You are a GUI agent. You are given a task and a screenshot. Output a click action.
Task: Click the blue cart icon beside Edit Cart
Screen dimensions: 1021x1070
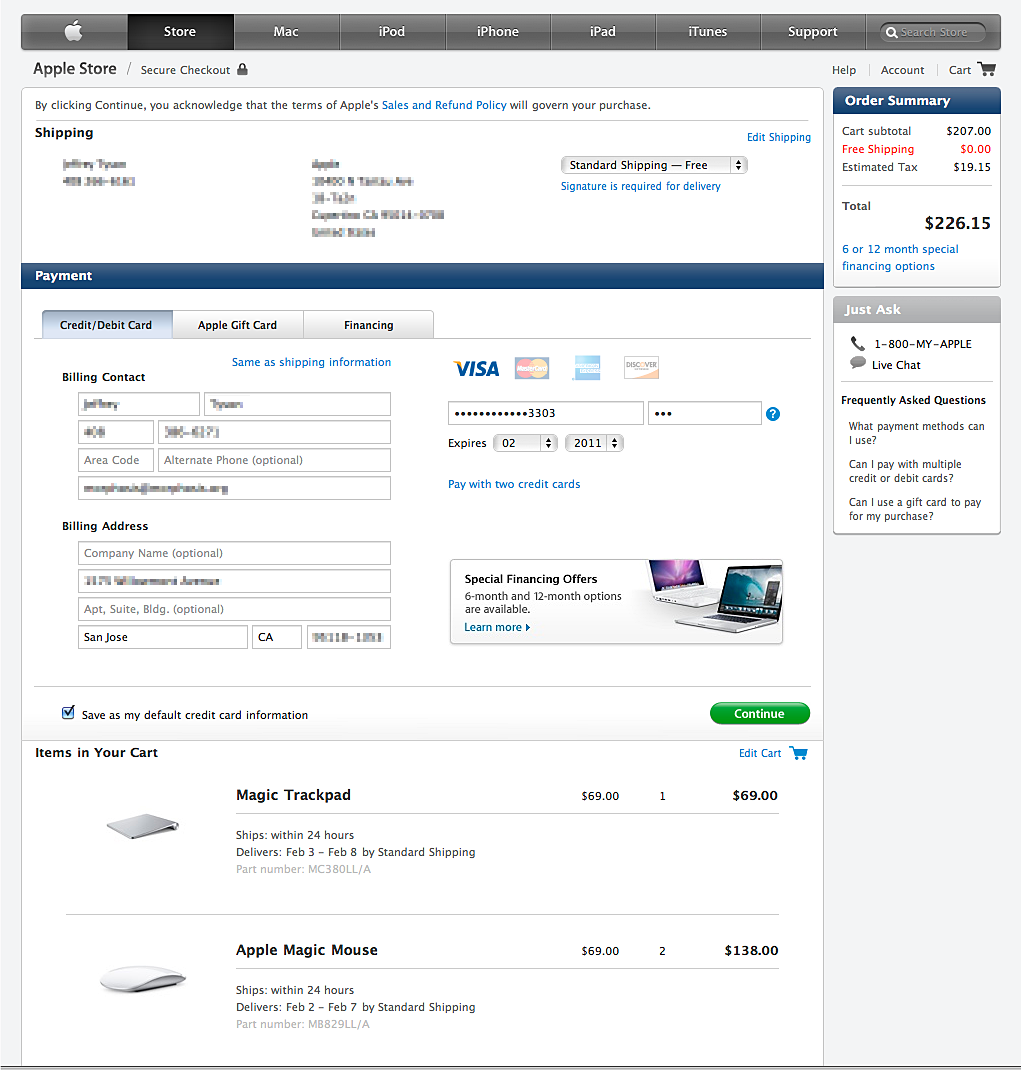point(799,753)
